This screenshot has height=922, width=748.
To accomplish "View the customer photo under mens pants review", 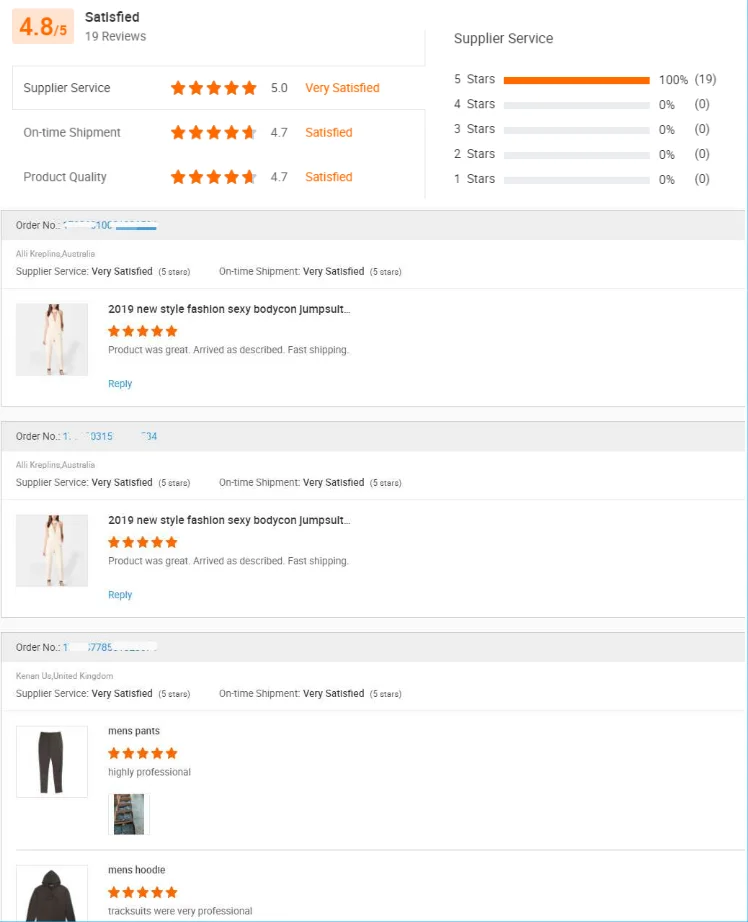I will [x=129, y=814].
